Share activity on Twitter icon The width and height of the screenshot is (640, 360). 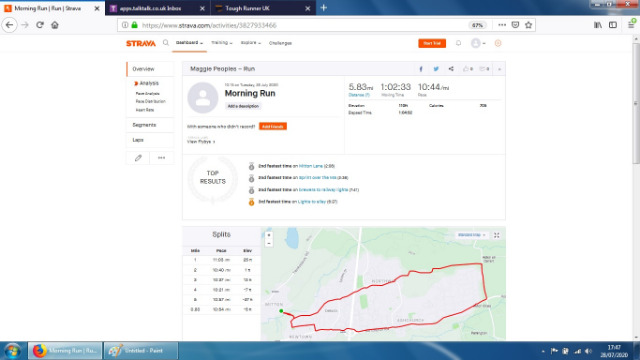pyautogui.click(x=436, y=69)
